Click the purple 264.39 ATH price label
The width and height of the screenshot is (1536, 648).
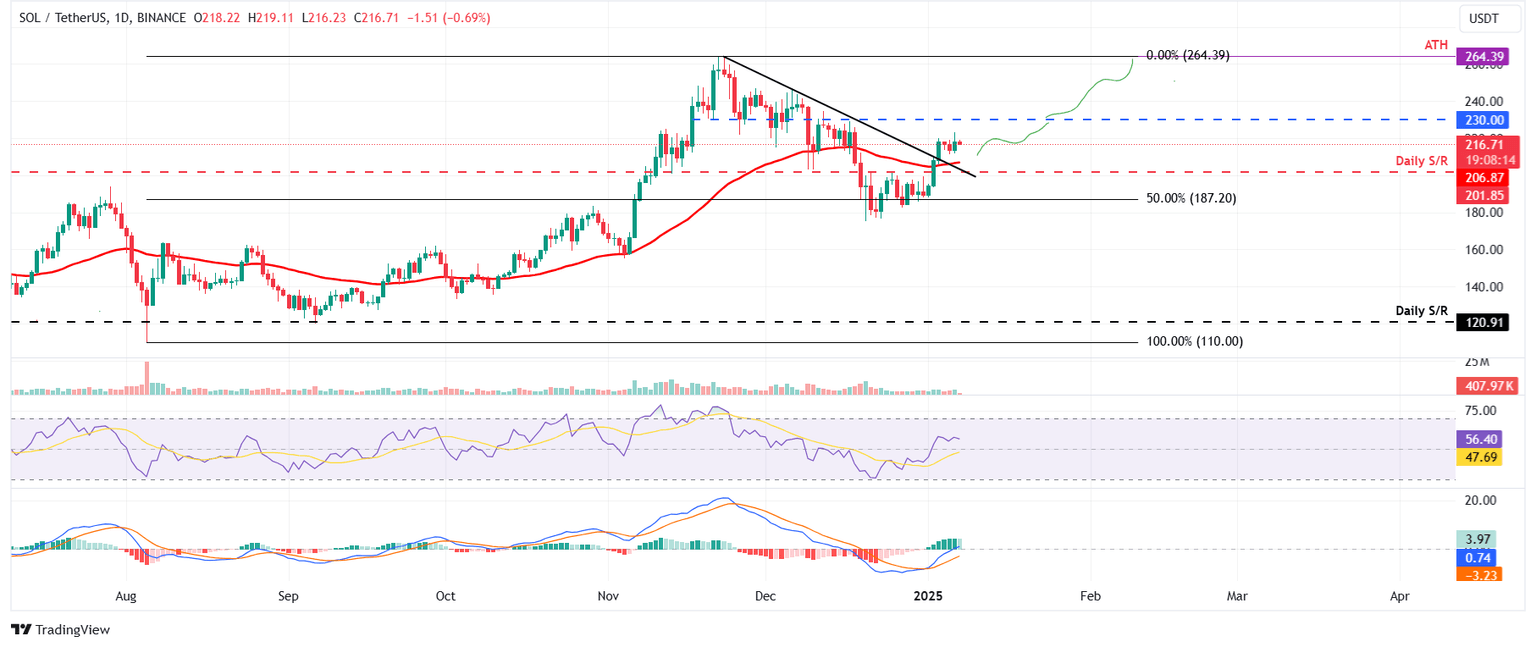coord(1483,57)
